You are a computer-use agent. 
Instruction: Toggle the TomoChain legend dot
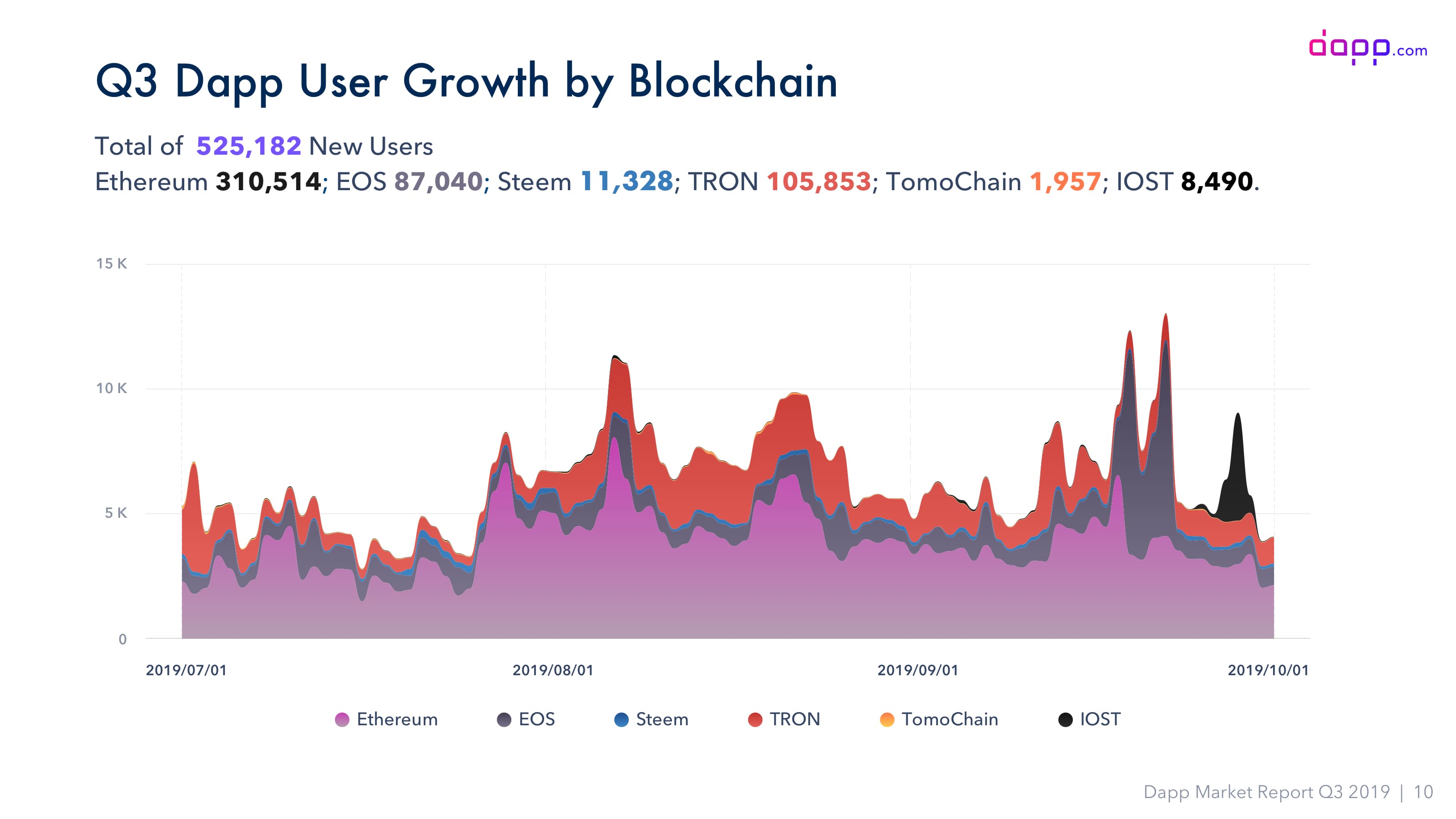click(x=887, y=719)
